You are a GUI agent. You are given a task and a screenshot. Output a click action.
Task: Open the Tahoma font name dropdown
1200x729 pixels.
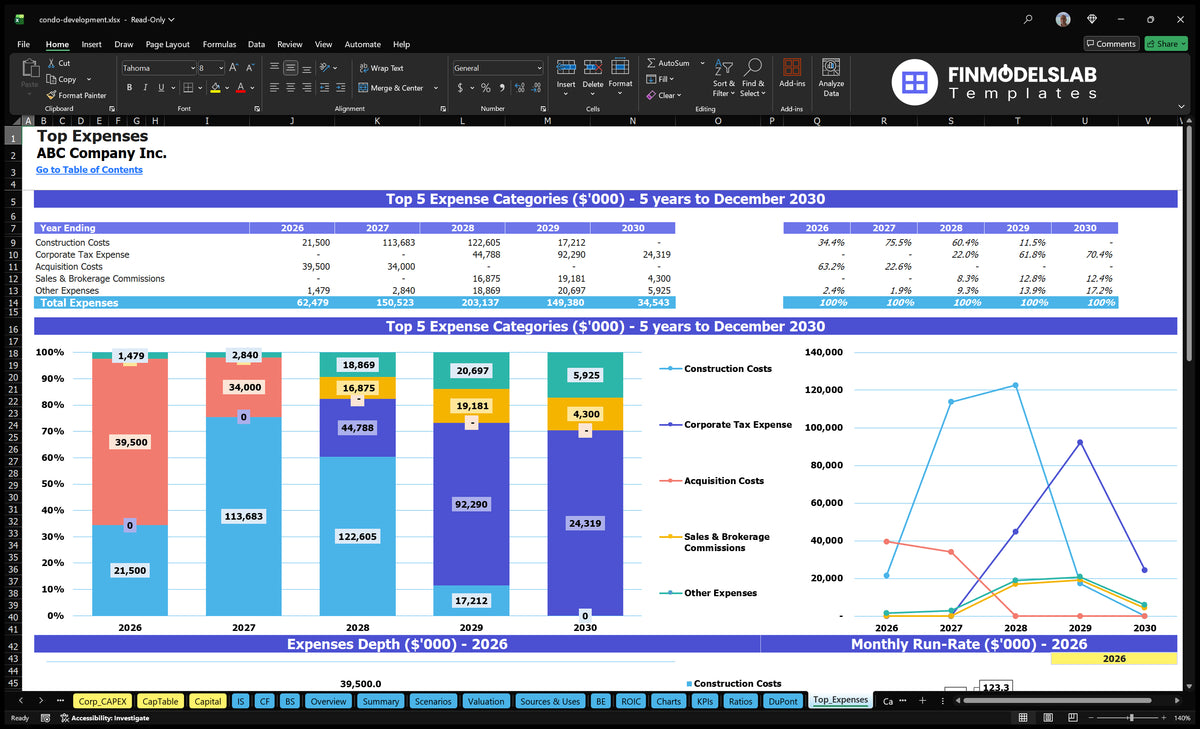coord(192,68)
